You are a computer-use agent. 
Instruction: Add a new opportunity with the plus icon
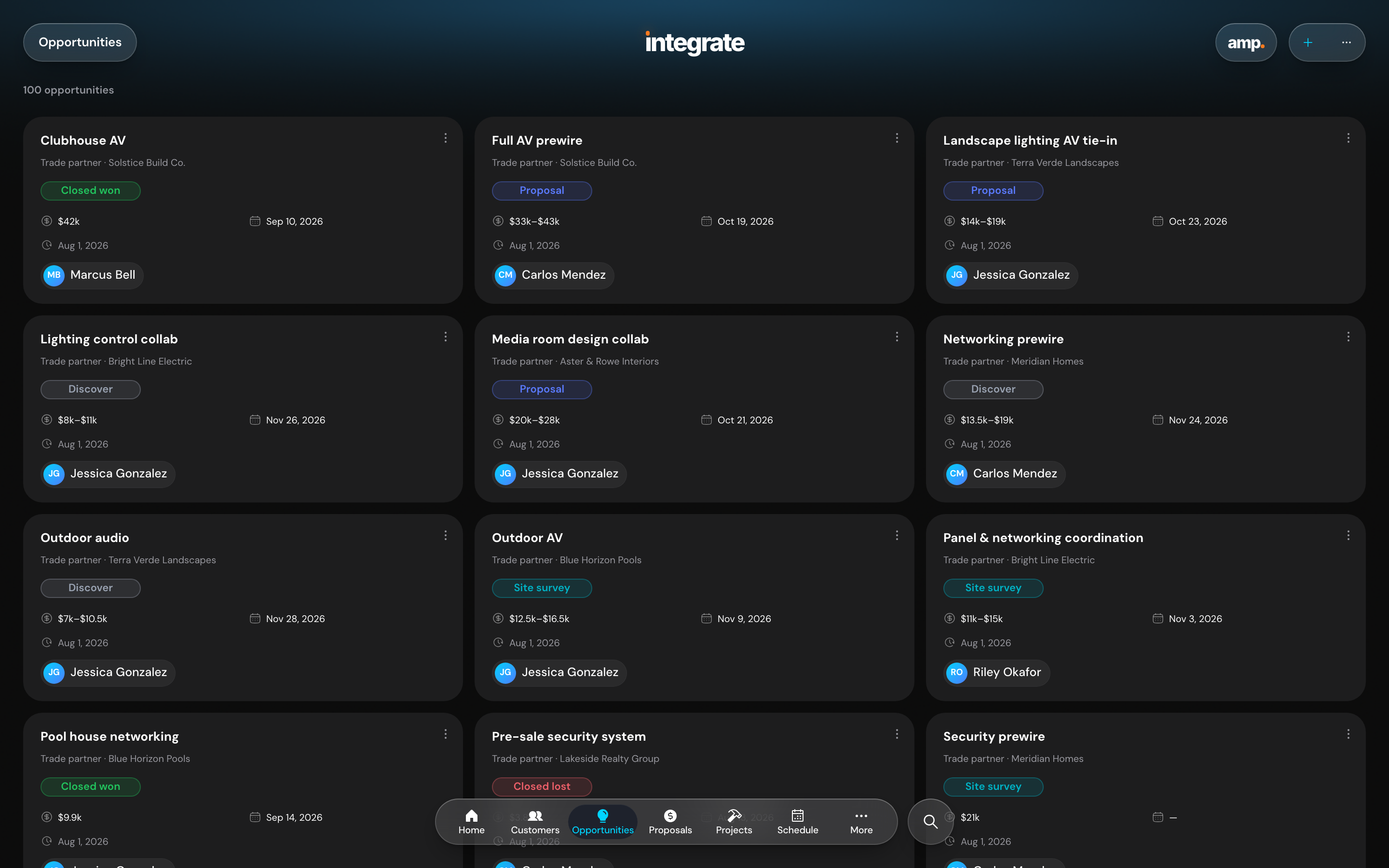1307,42
